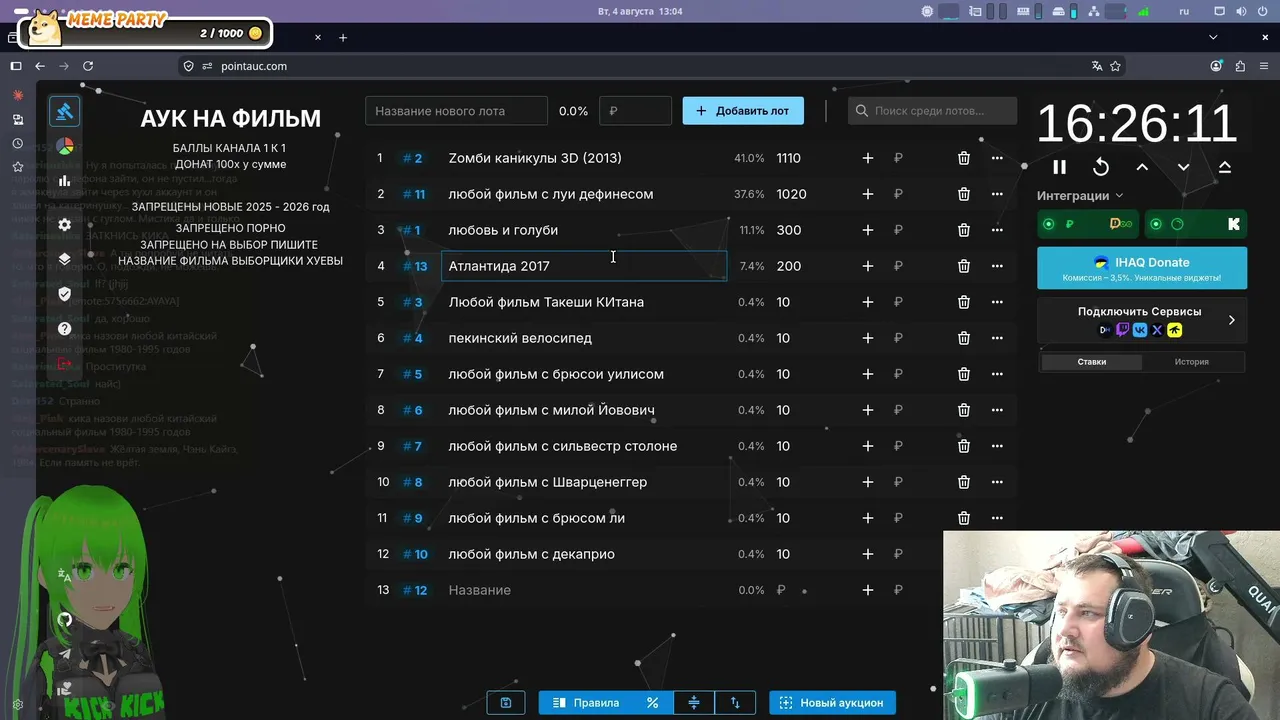Viewport: 1280px width, 720px height.
Task: Open the browser translate page icon
Action: point(1097,66)
